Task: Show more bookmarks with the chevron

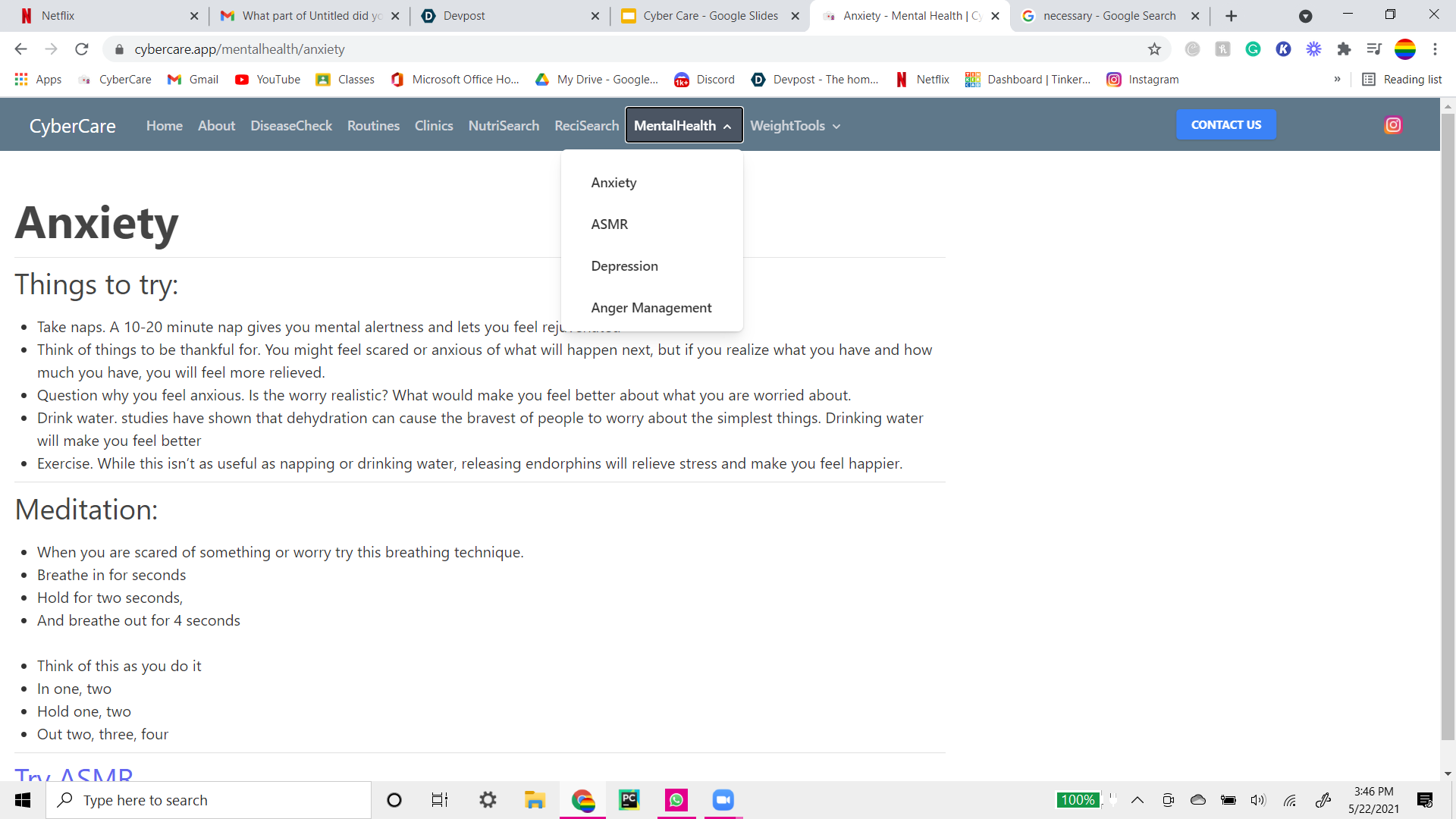Action: [1337, 80]
